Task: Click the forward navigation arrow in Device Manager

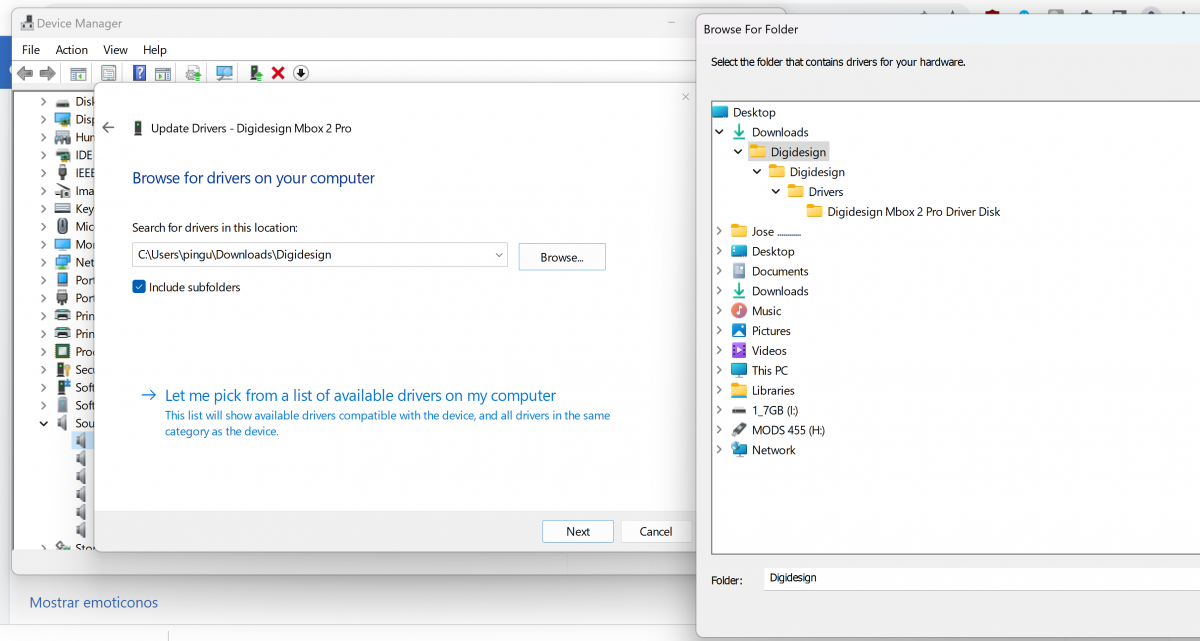Action: (47, 72)
